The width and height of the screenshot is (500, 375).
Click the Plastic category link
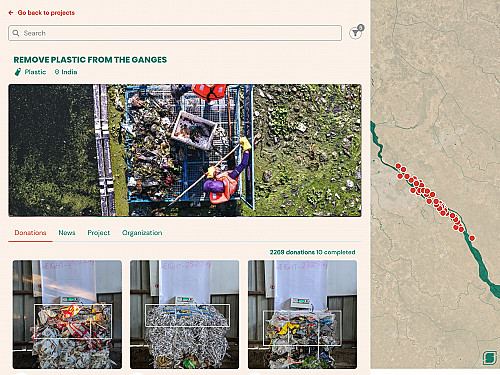[35, 72]
